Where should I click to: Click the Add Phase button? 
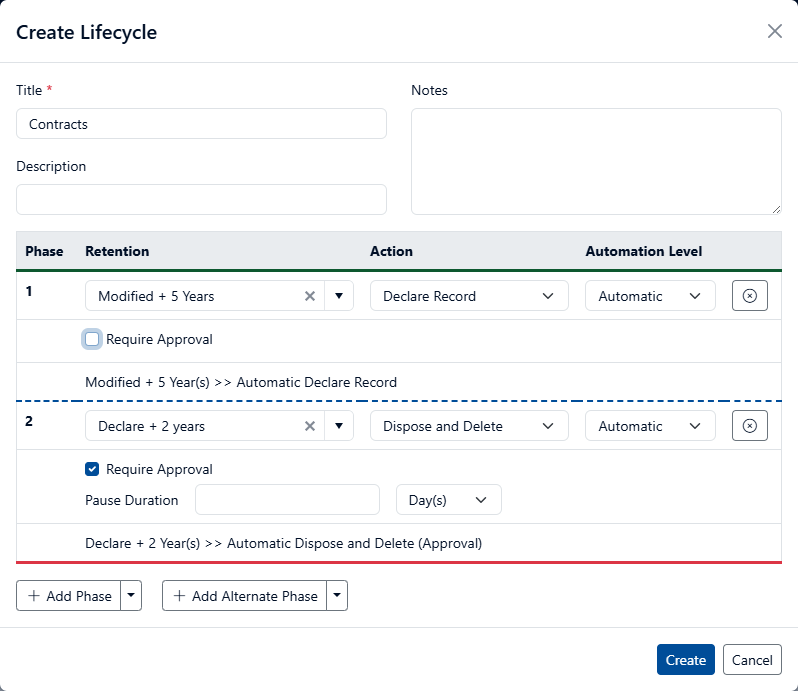pos(69,596)
